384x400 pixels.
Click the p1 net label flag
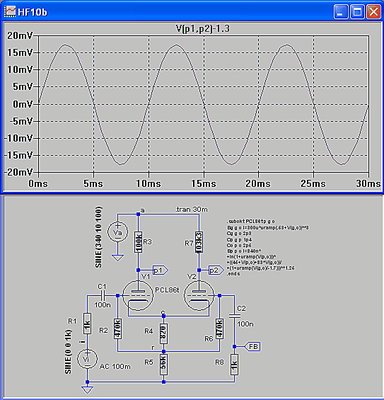point(160,270)
